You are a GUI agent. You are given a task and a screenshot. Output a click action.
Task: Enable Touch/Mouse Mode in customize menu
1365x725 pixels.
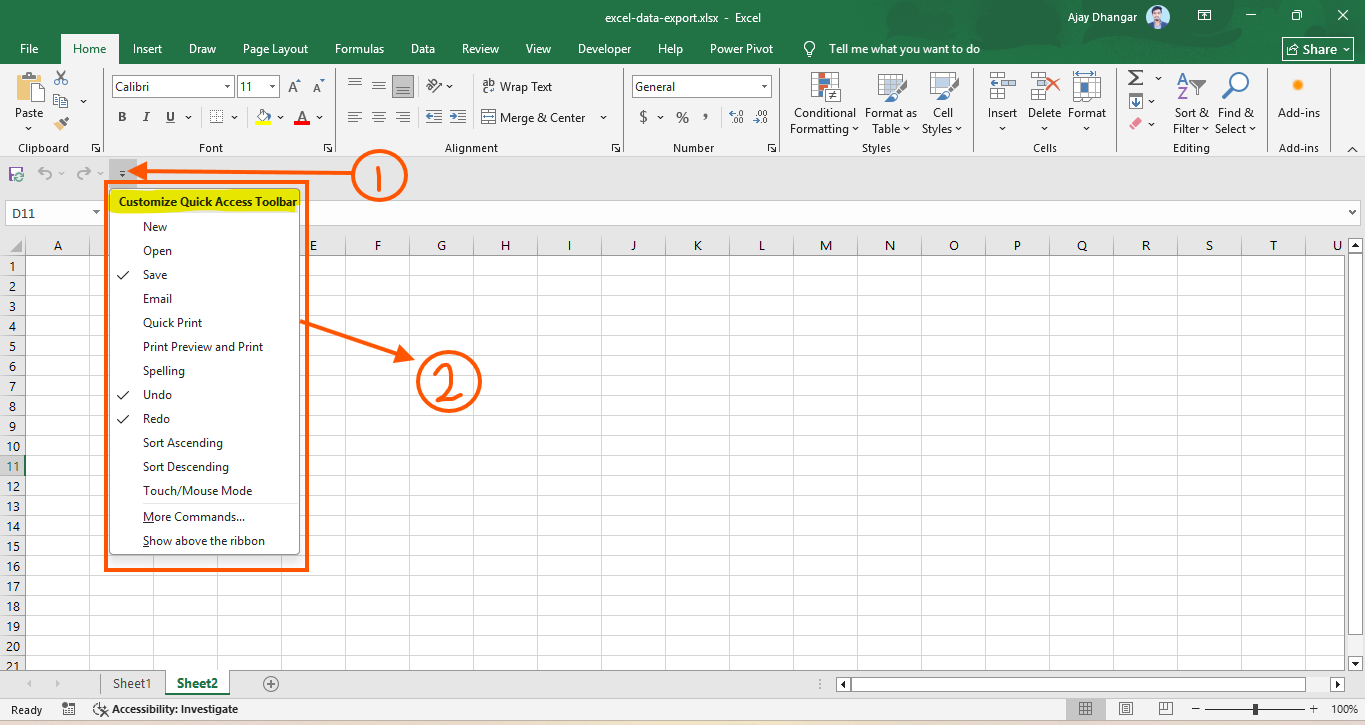(x=203, y=491)
